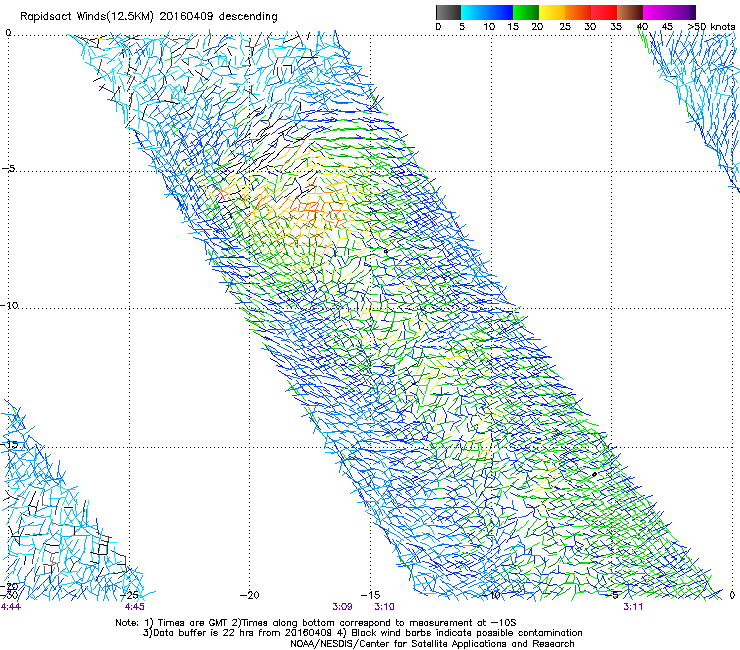Image resolution: width=740 pixels, height=650 pixels.
Task: Click the purple time label '4:44'
Action: click(x=11, y=607)
